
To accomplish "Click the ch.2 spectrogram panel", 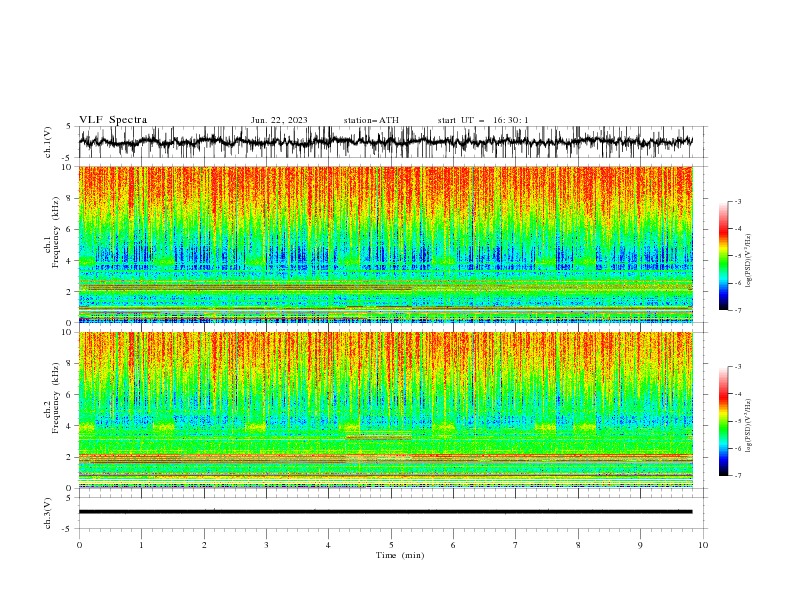I will [385, 410].
